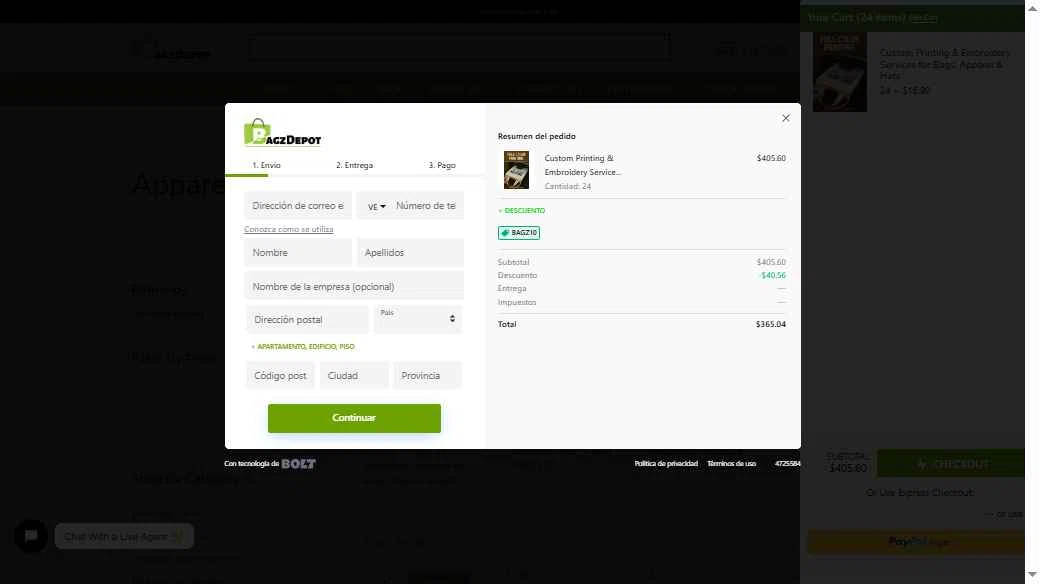The image size is (1040, 584).
Task: Click the cart item thumbnail in the sidebar
Action: [x=840, y=72]
